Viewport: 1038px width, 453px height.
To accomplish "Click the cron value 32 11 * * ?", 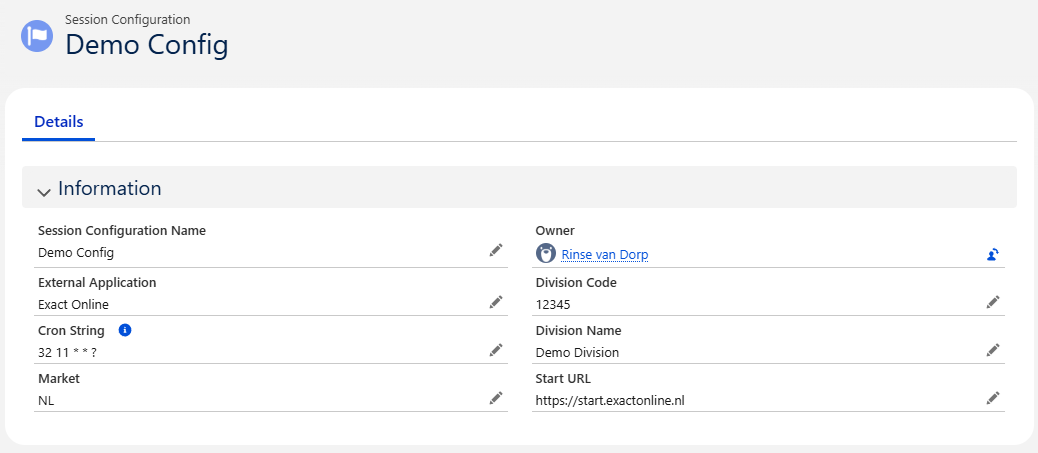I will 68,353.
